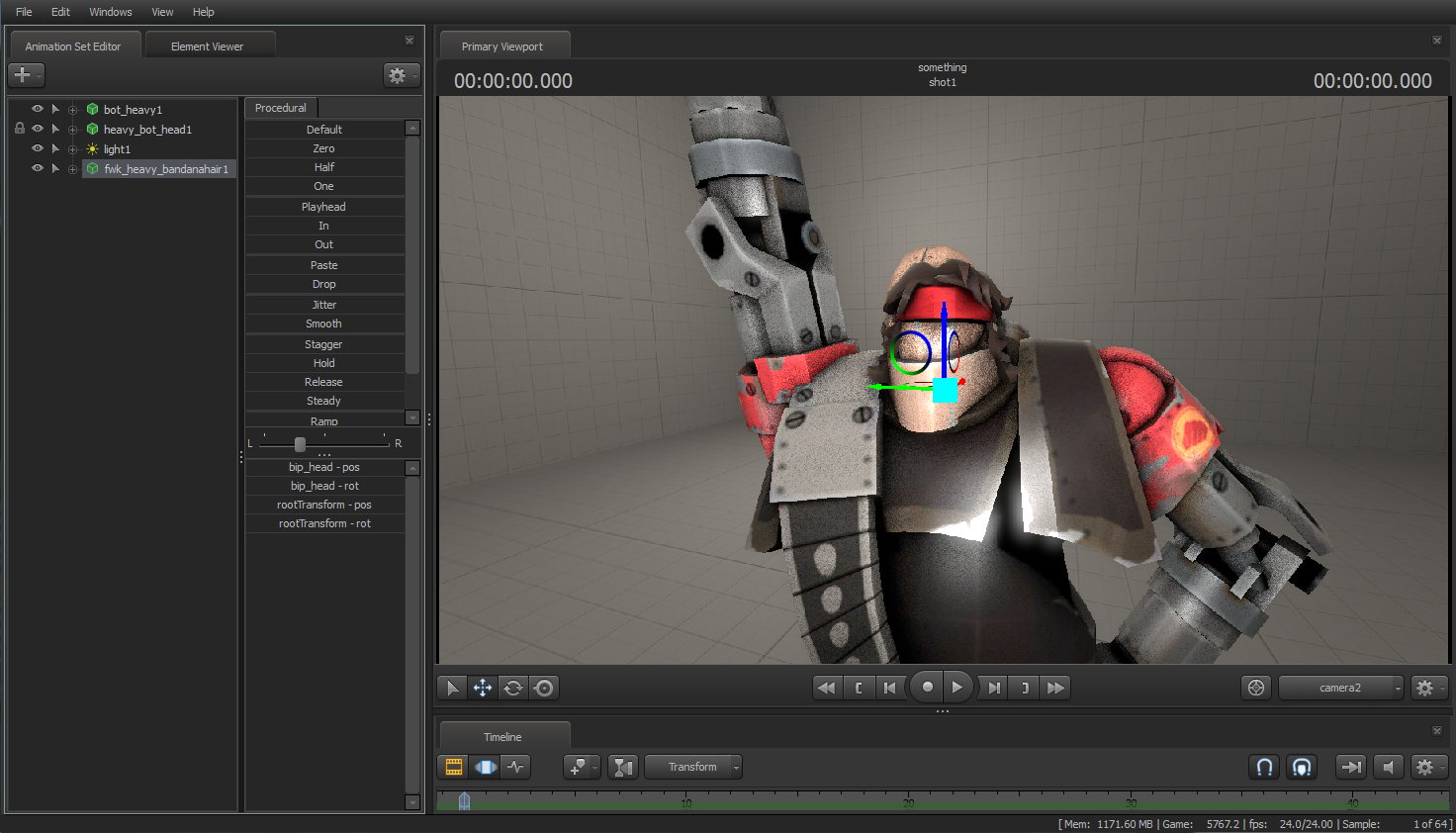Screen dimensions: 1456x833
Task: Expand the bot_heavy1 tree node
Action: (x=72, y=110)
